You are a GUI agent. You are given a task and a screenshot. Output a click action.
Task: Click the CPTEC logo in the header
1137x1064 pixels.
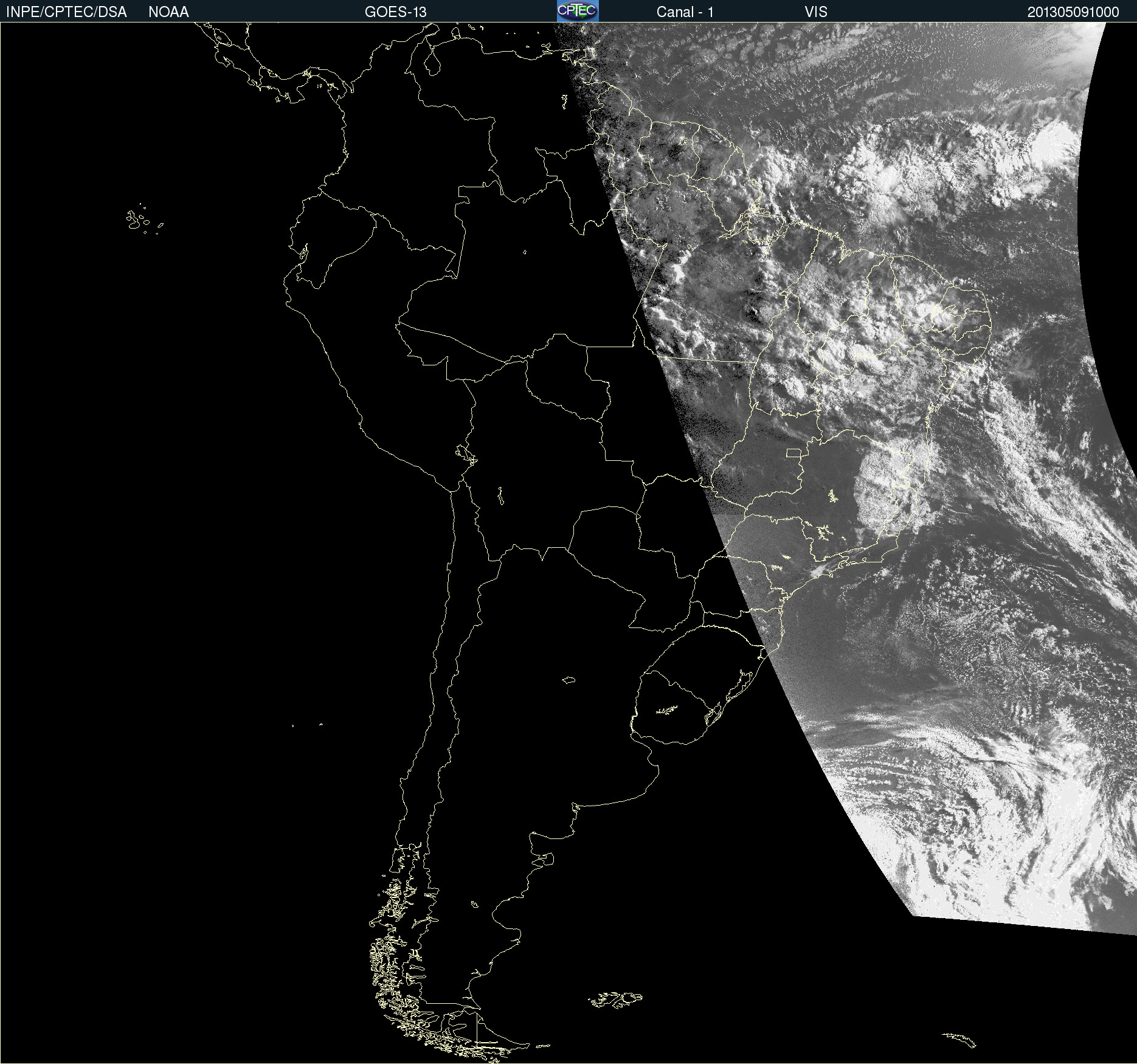tap(578, 11)
